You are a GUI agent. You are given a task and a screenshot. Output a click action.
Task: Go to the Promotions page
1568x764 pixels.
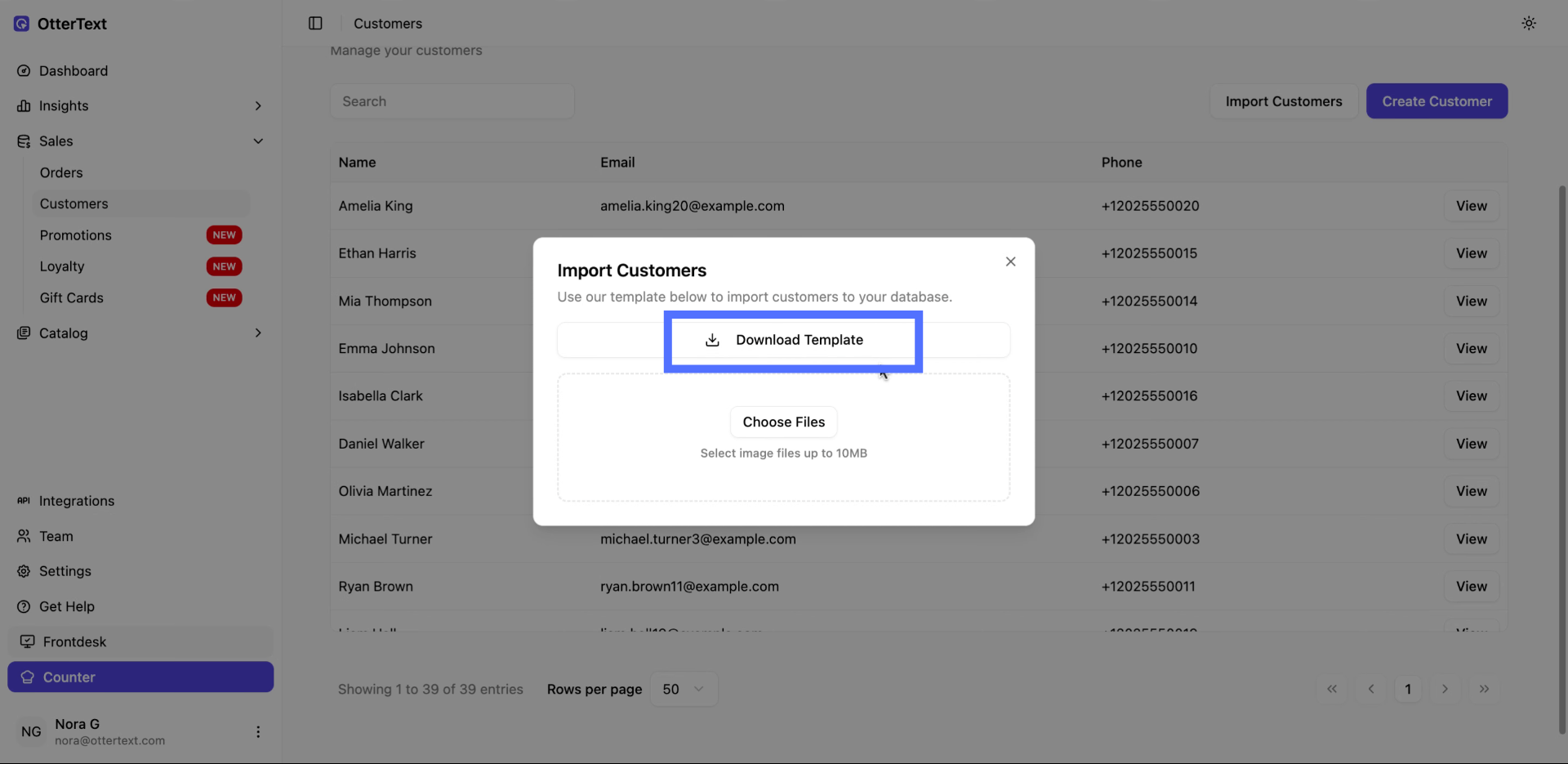point(76,235)
